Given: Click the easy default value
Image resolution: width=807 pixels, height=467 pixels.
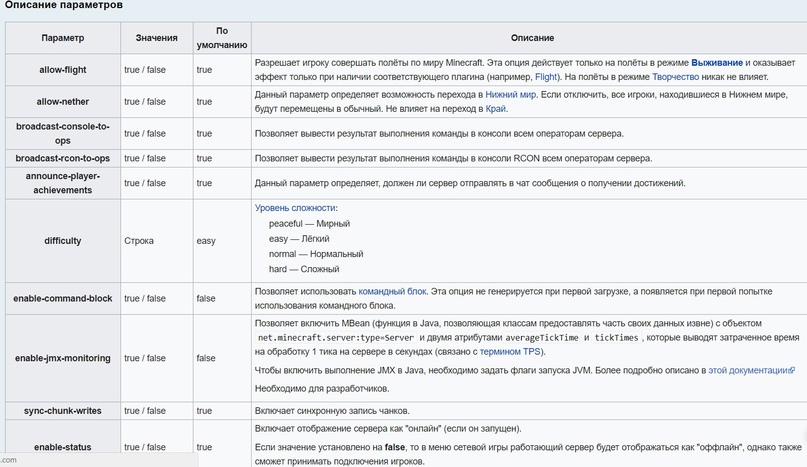Looking at the screenshot, I should click(x=206, y=240).
